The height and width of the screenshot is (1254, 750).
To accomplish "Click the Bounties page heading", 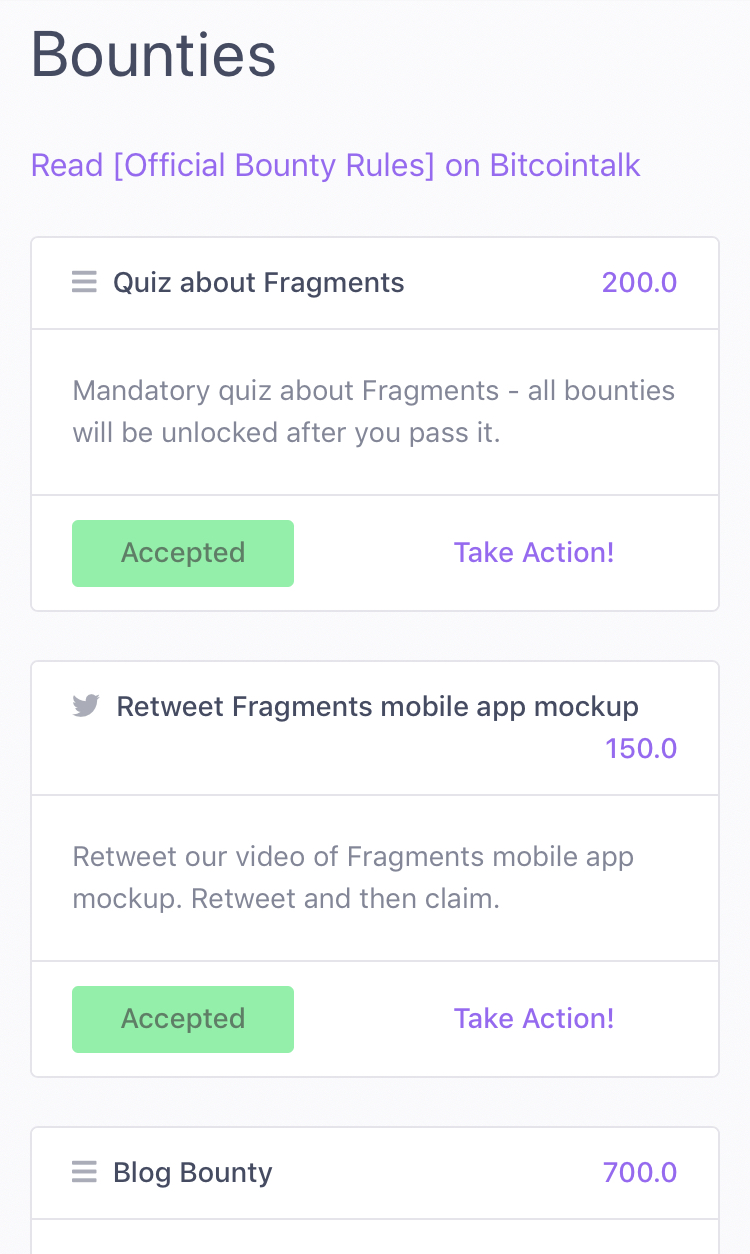I will coord(154,56).
